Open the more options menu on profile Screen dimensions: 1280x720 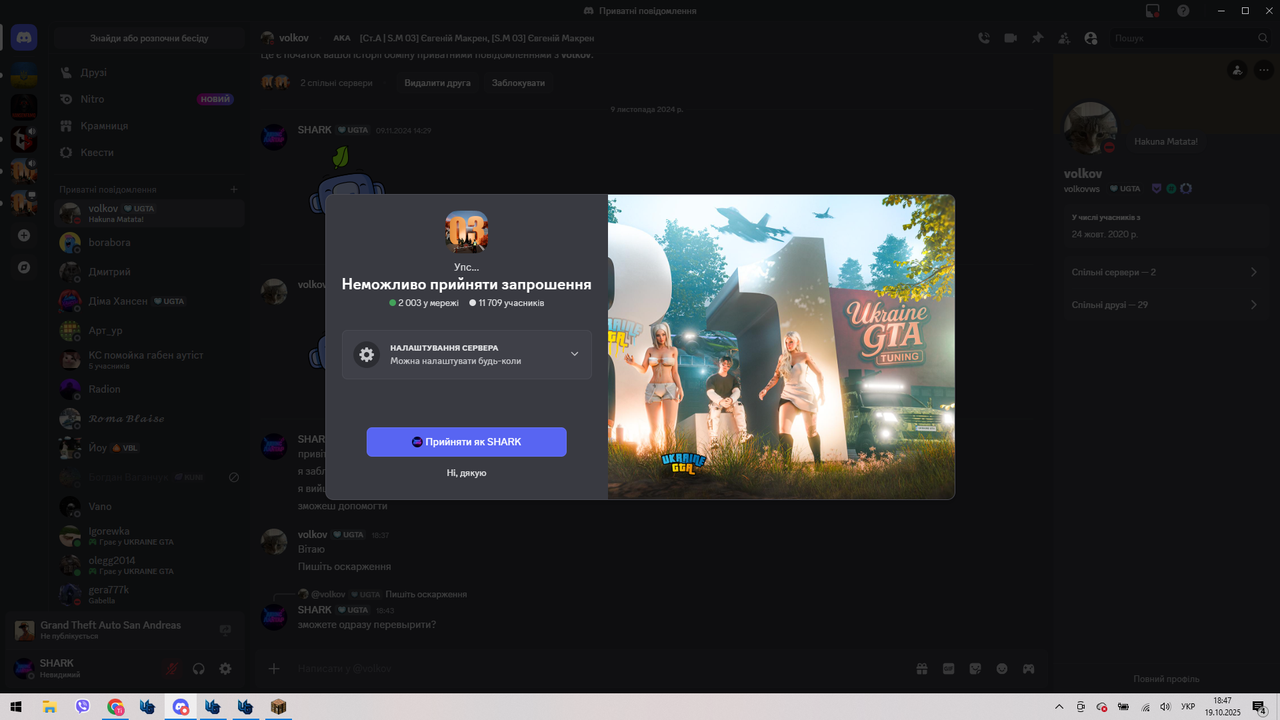[1265, 70]
